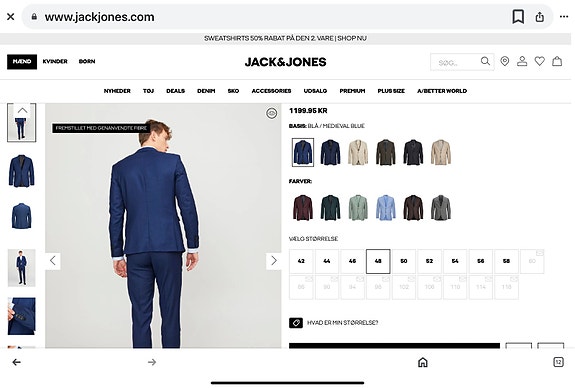Select size 50
The image size is (575, 388).
(x=404, y=261)
